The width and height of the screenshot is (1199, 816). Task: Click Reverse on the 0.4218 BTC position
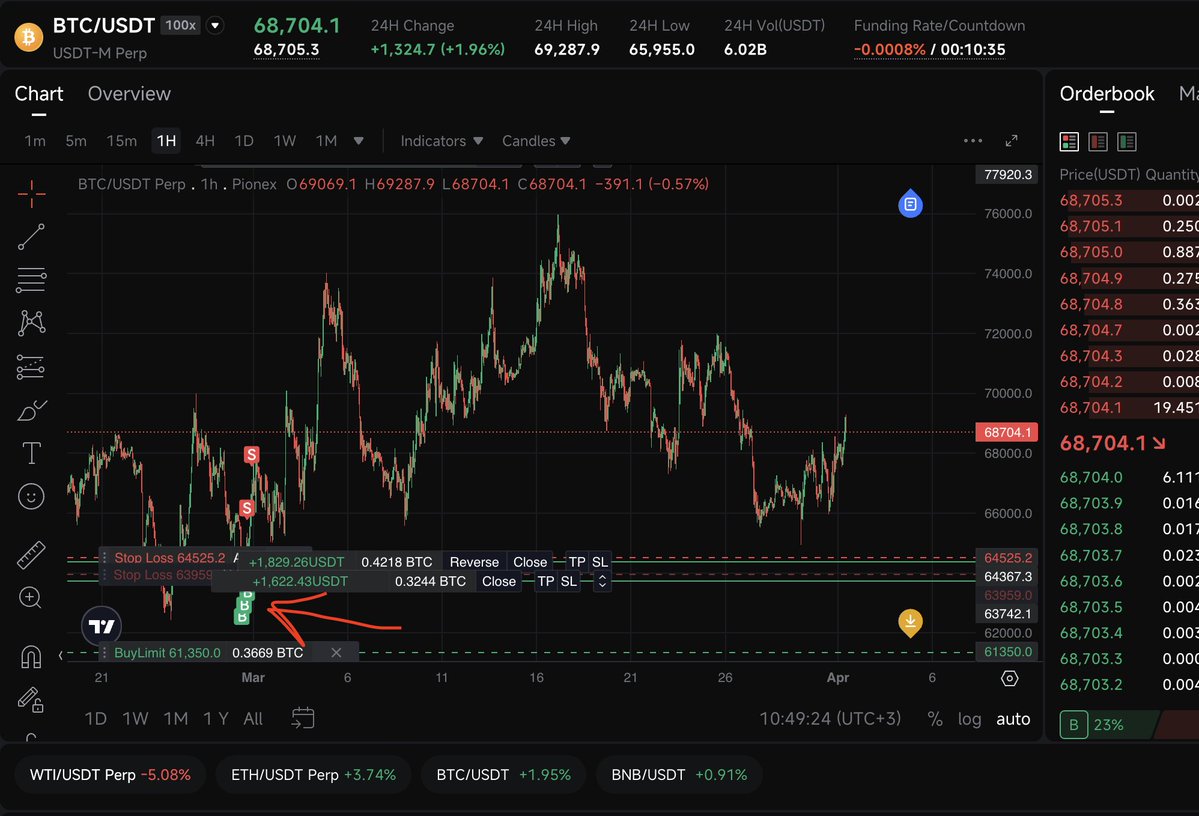(474, 562)
